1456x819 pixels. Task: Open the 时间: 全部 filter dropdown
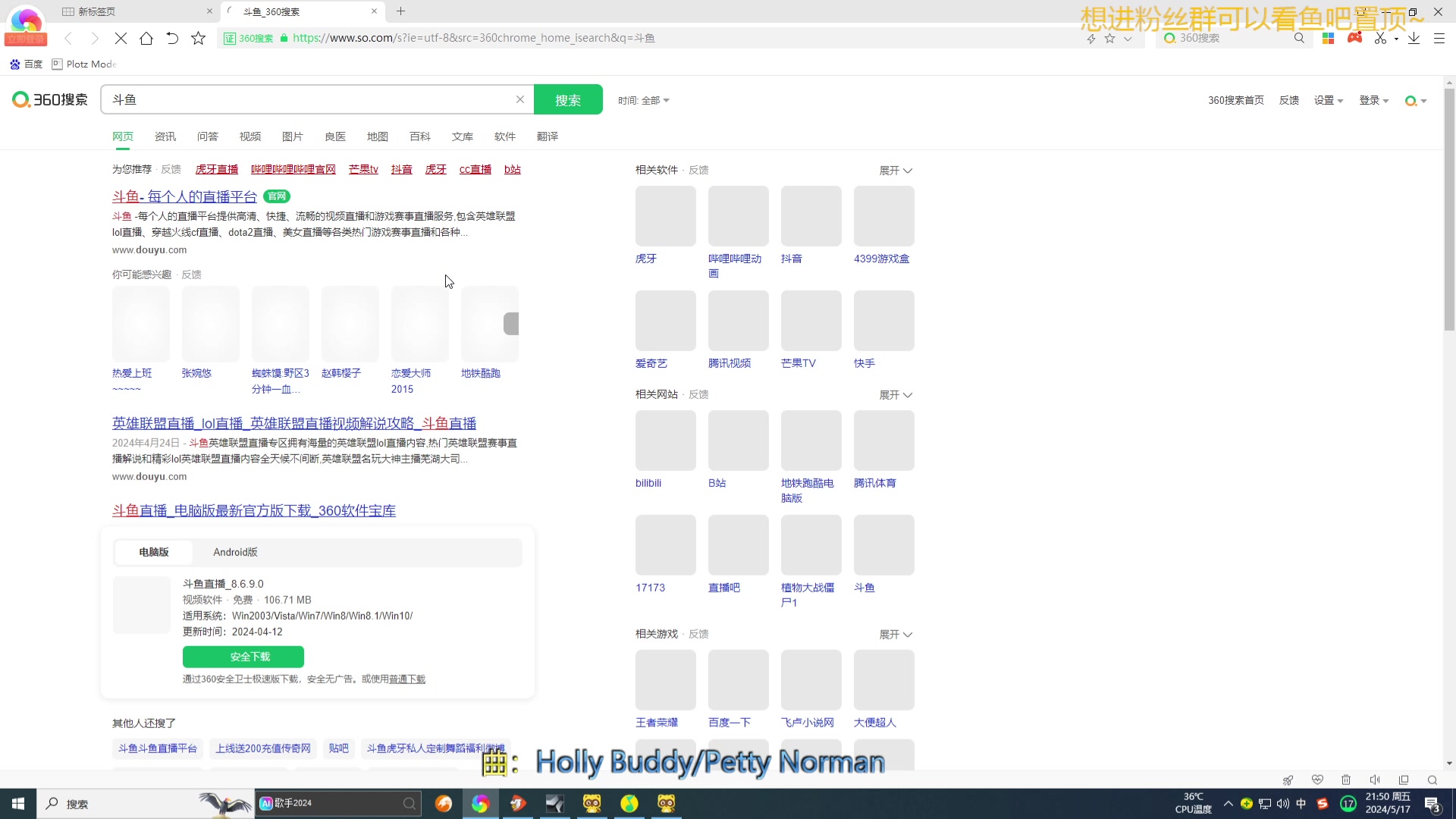643,100
